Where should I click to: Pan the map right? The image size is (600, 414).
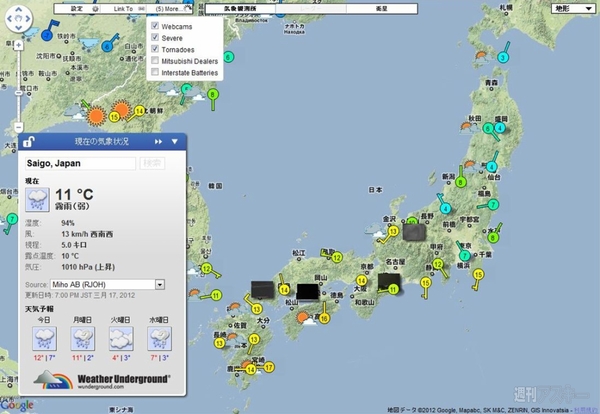(28, 18)
